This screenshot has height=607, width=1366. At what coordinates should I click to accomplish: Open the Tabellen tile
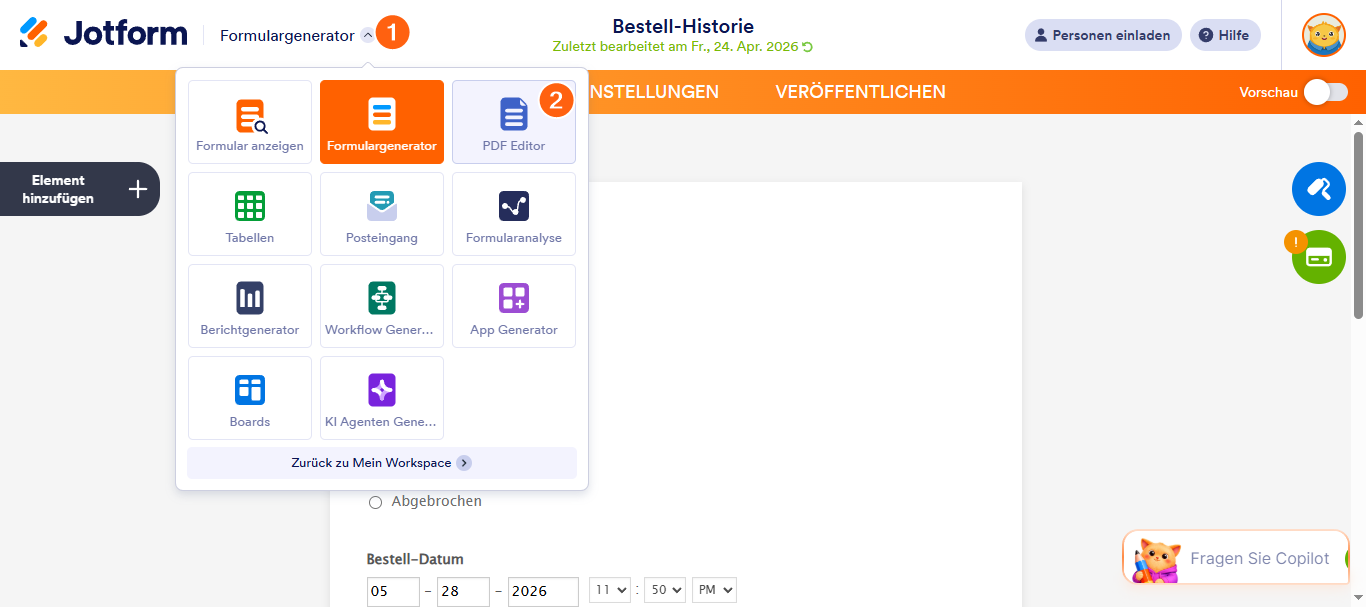pos(250,214)
